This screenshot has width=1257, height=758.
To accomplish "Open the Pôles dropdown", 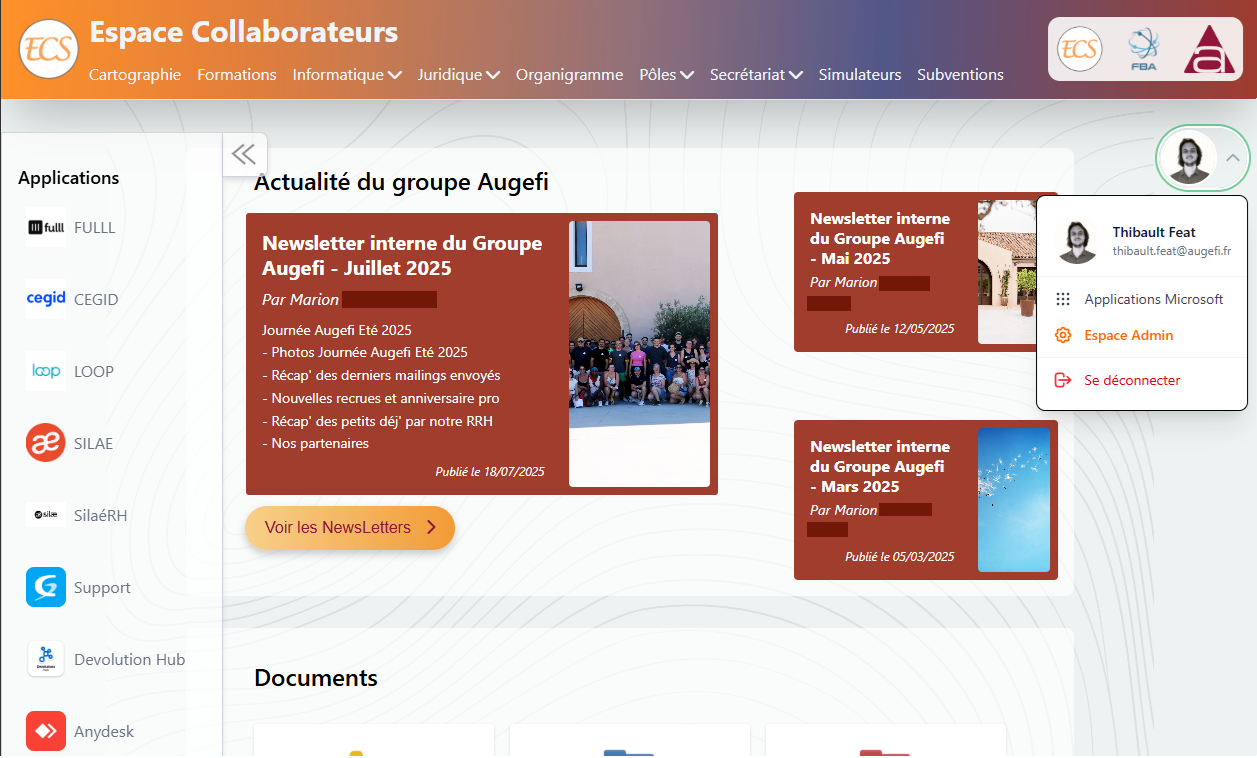I will [665, 74].
